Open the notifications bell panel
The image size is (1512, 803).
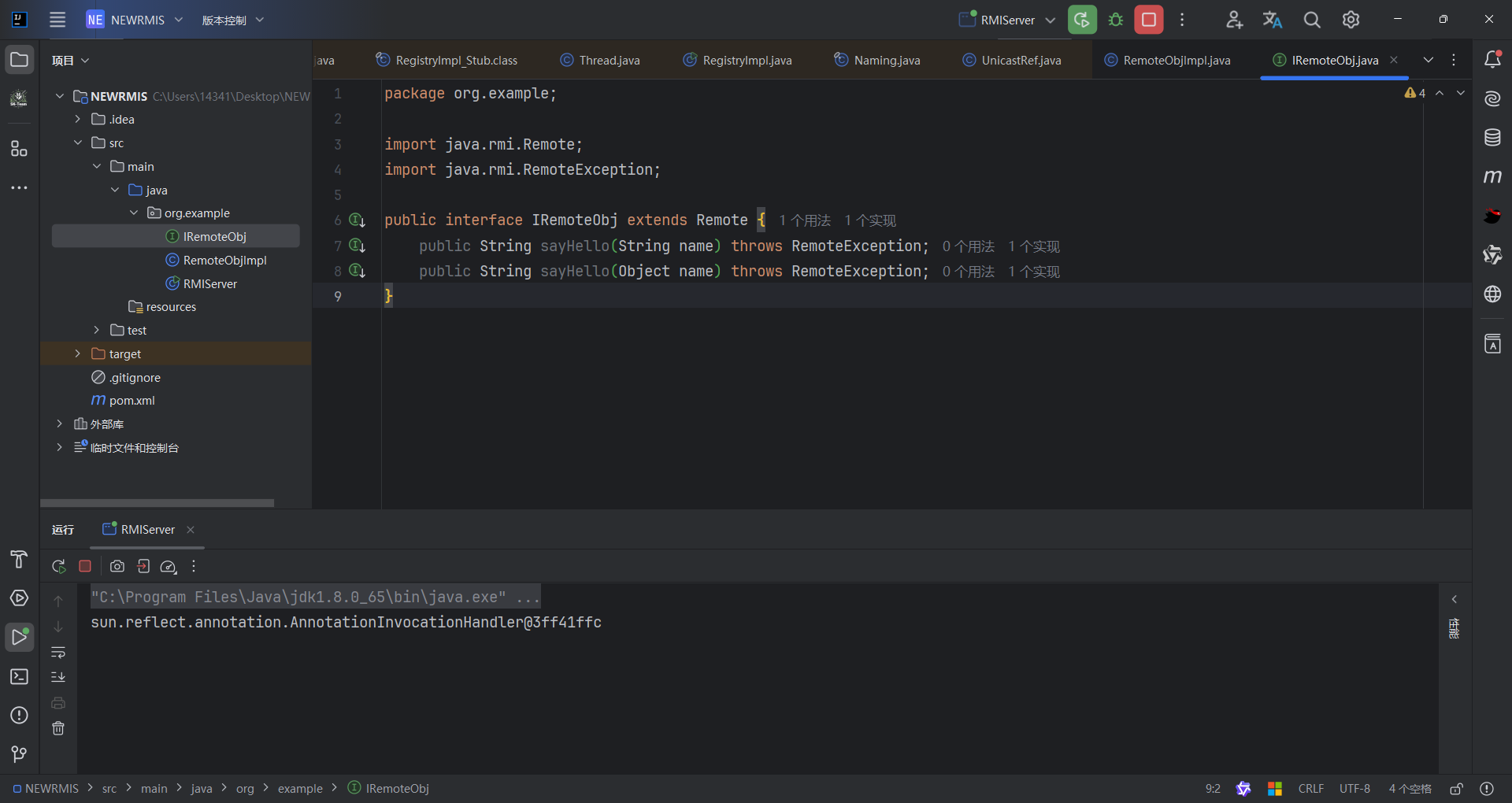(x=1492, y=60)
